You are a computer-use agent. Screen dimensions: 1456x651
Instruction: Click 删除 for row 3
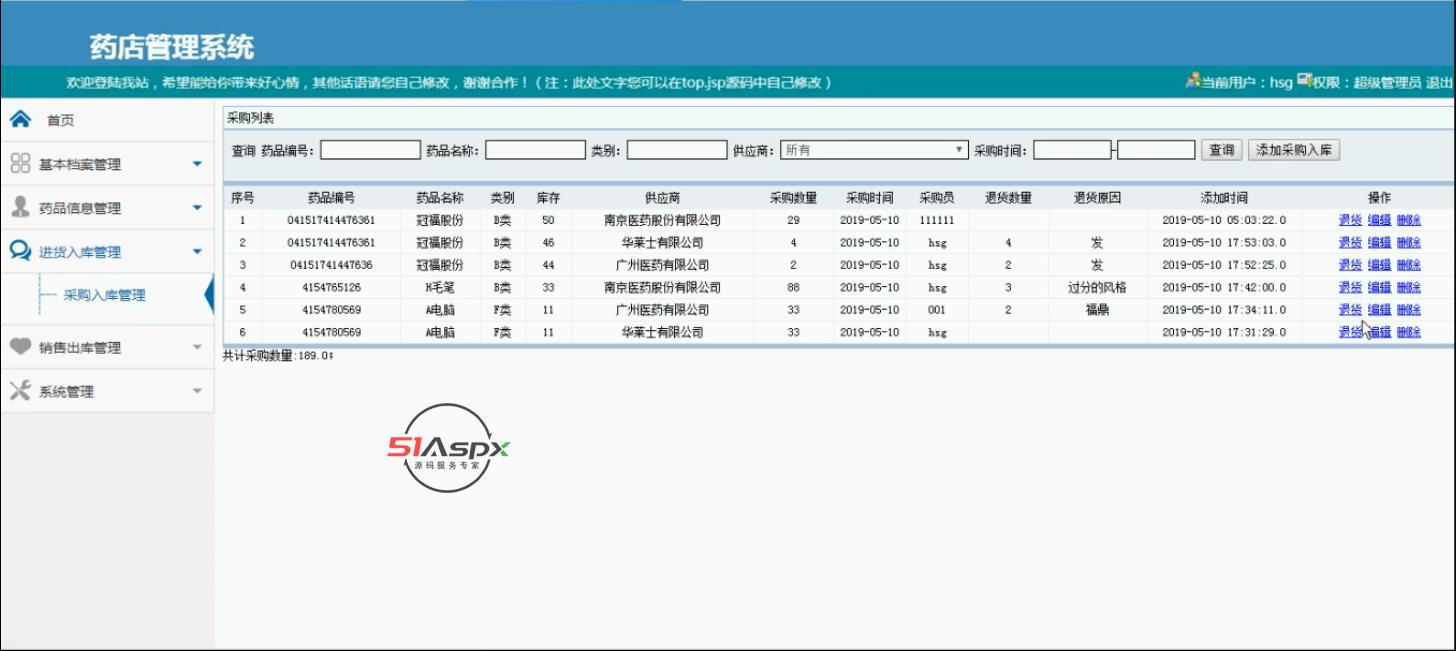pyautogui.click(x=1408, y=265)
